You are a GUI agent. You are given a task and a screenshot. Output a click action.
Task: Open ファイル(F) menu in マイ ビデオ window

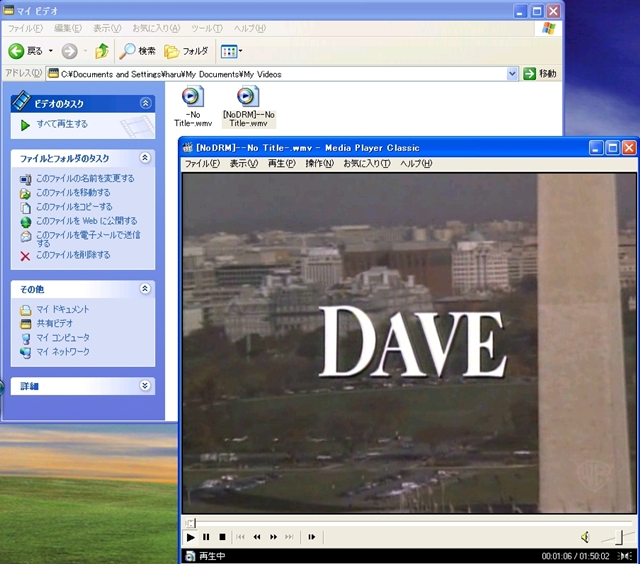(x=25, y=28)
